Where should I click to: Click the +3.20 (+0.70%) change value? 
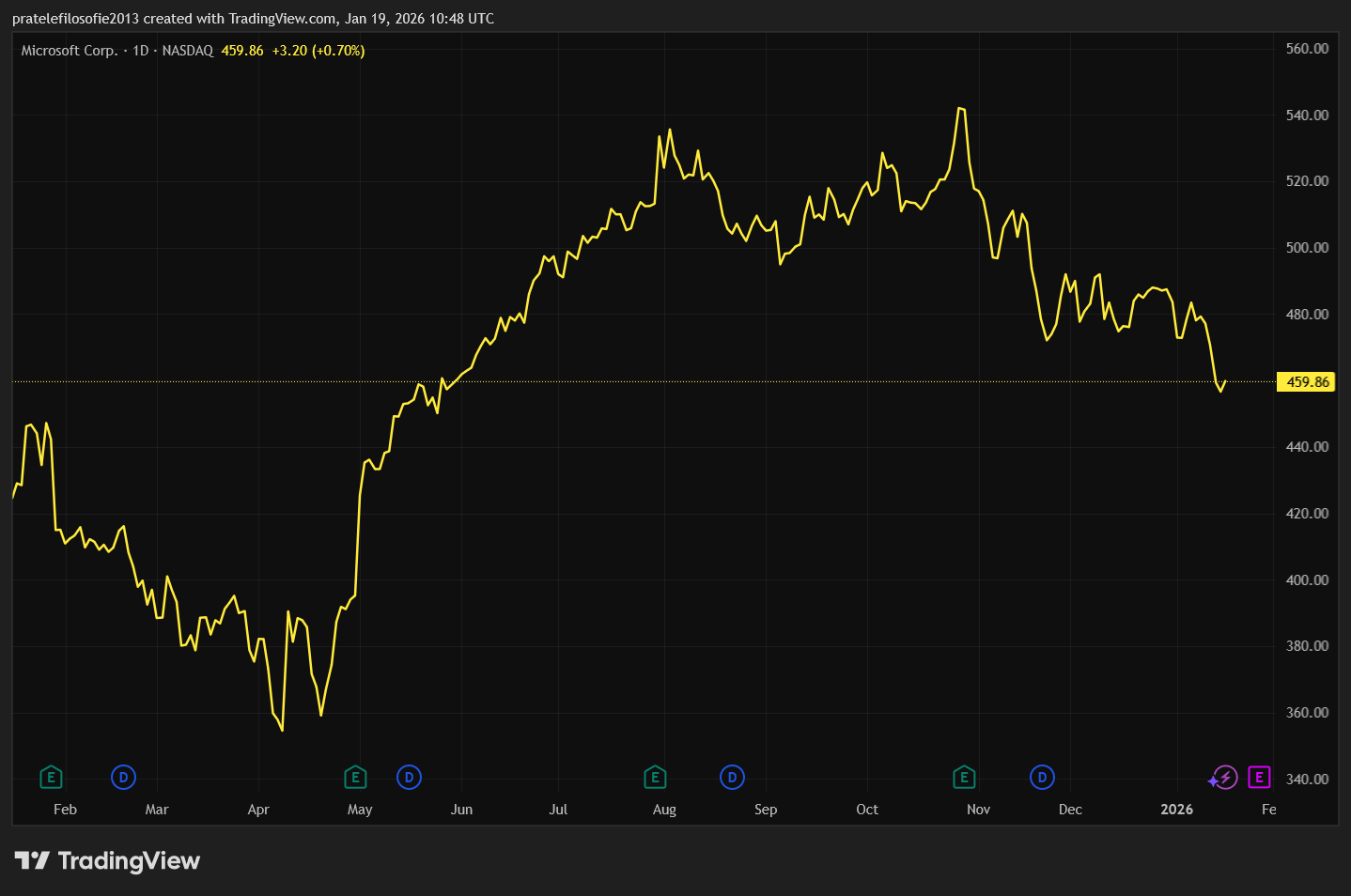pos(318,51)
